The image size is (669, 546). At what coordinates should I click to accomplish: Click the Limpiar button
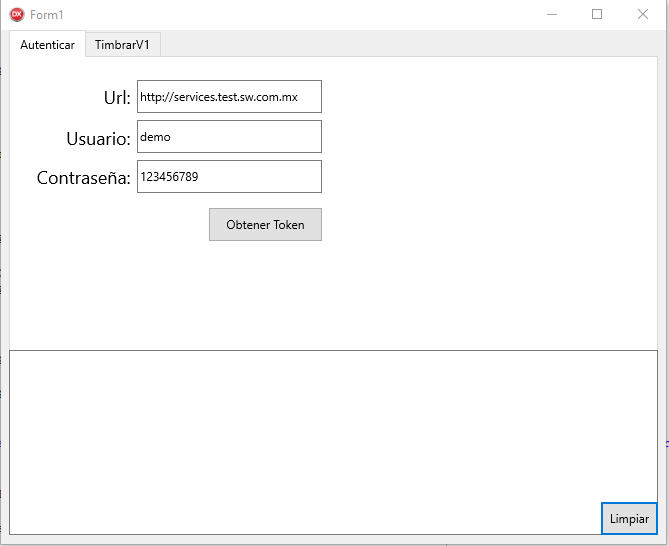[629, 518]
